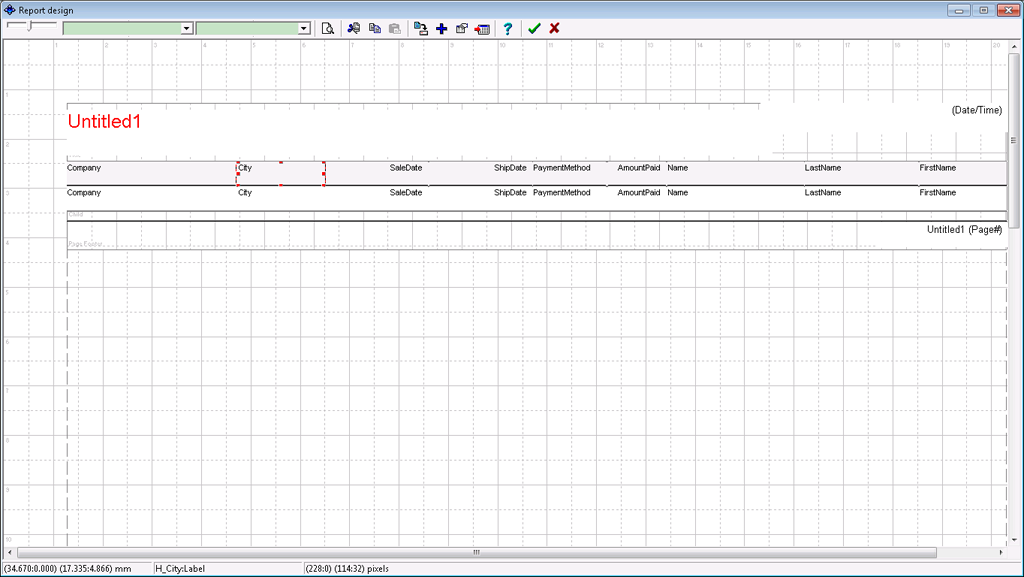This screenshot has width=1024, height=577.
Task: Open help with the question mark icon
Action: (508, 28)
